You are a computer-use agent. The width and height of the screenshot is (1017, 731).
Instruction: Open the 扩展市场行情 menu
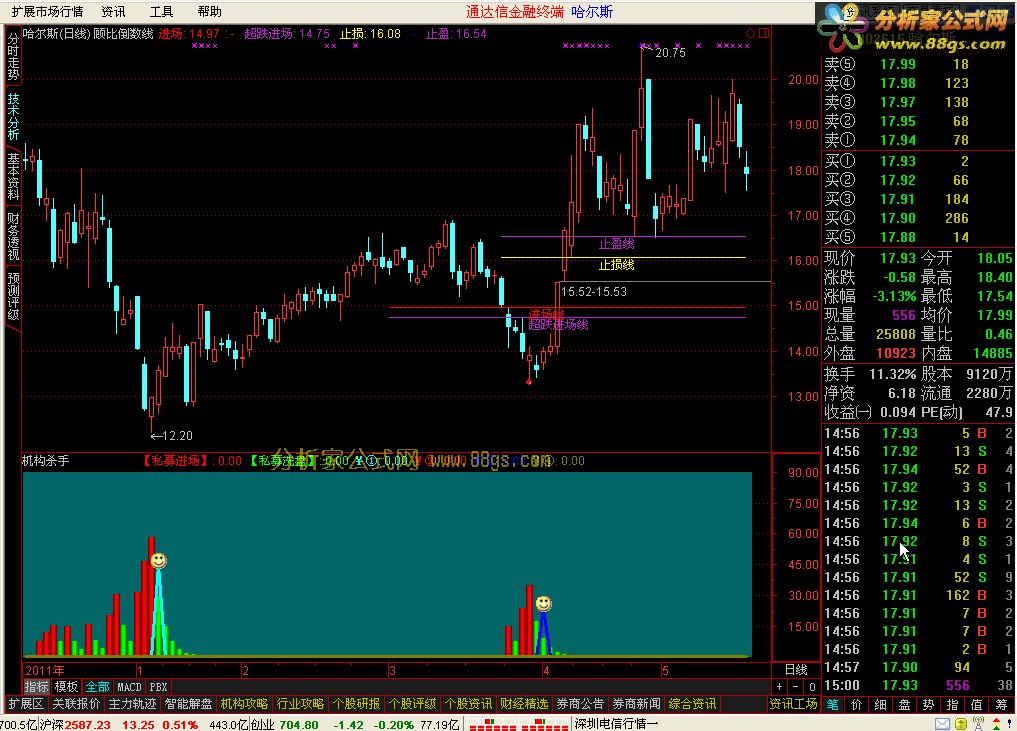point(47,12)
